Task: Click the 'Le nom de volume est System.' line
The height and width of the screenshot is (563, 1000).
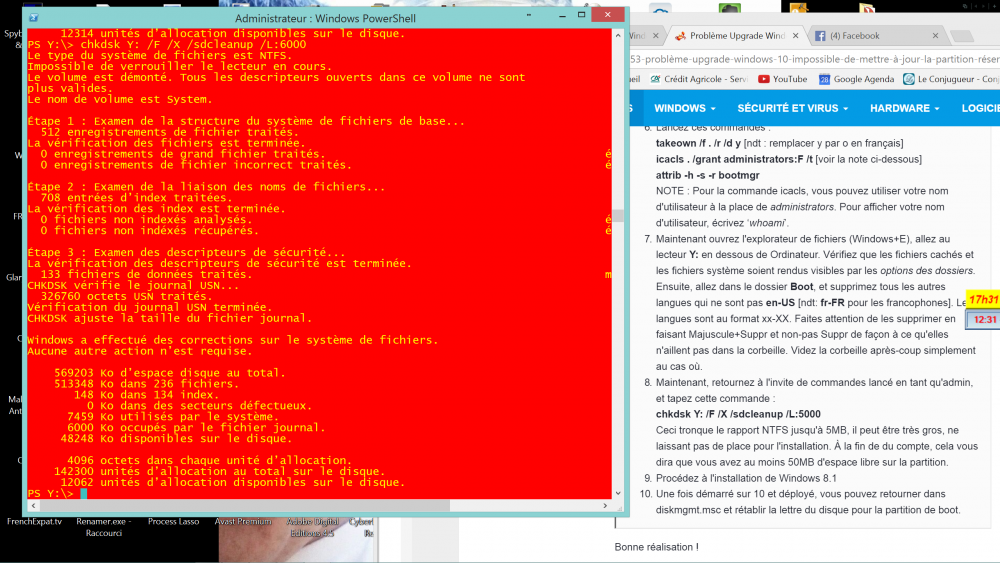Action: (x=120, y=99)
